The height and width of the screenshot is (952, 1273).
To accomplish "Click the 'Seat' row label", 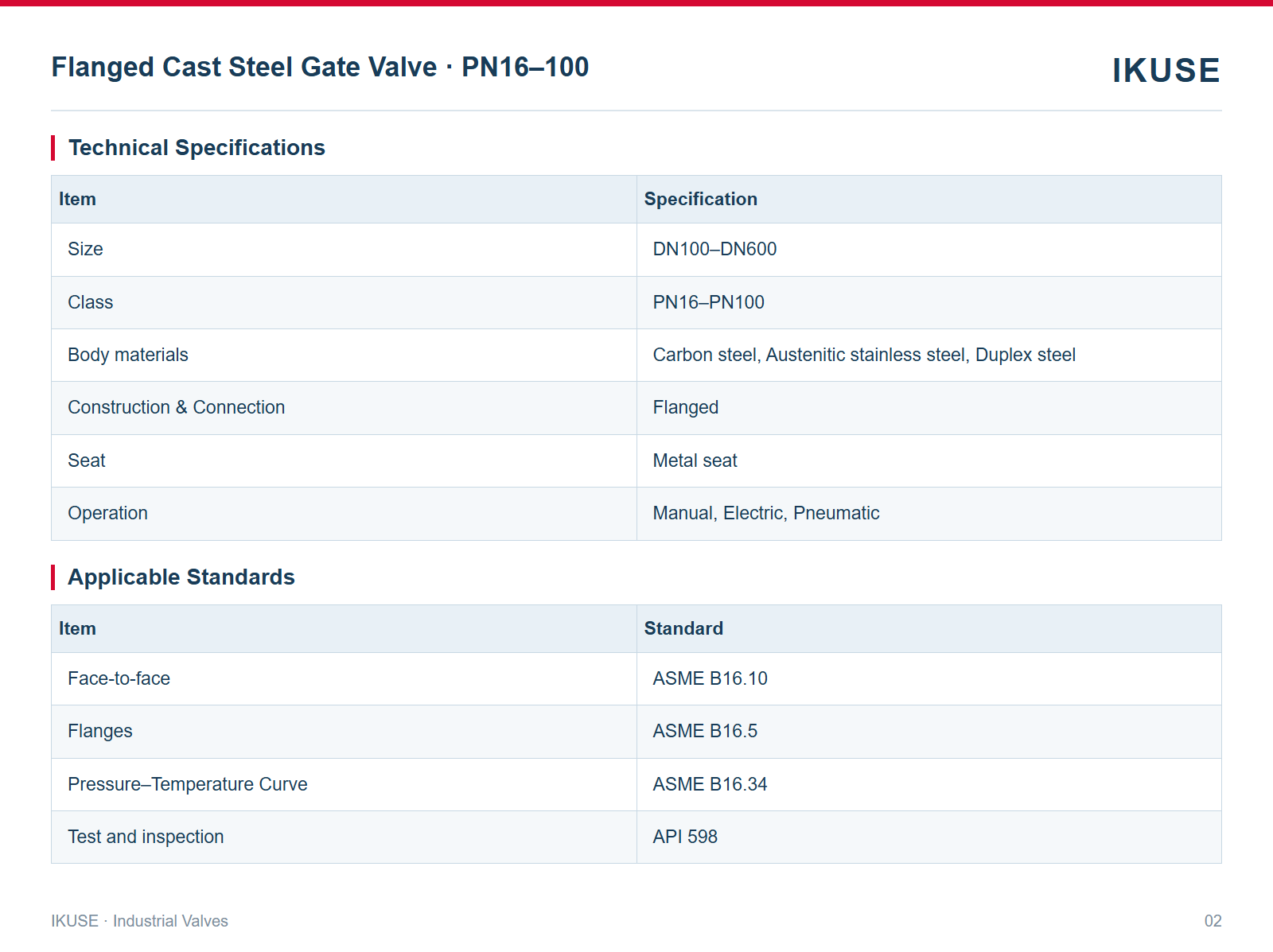I will coord(87,460).
